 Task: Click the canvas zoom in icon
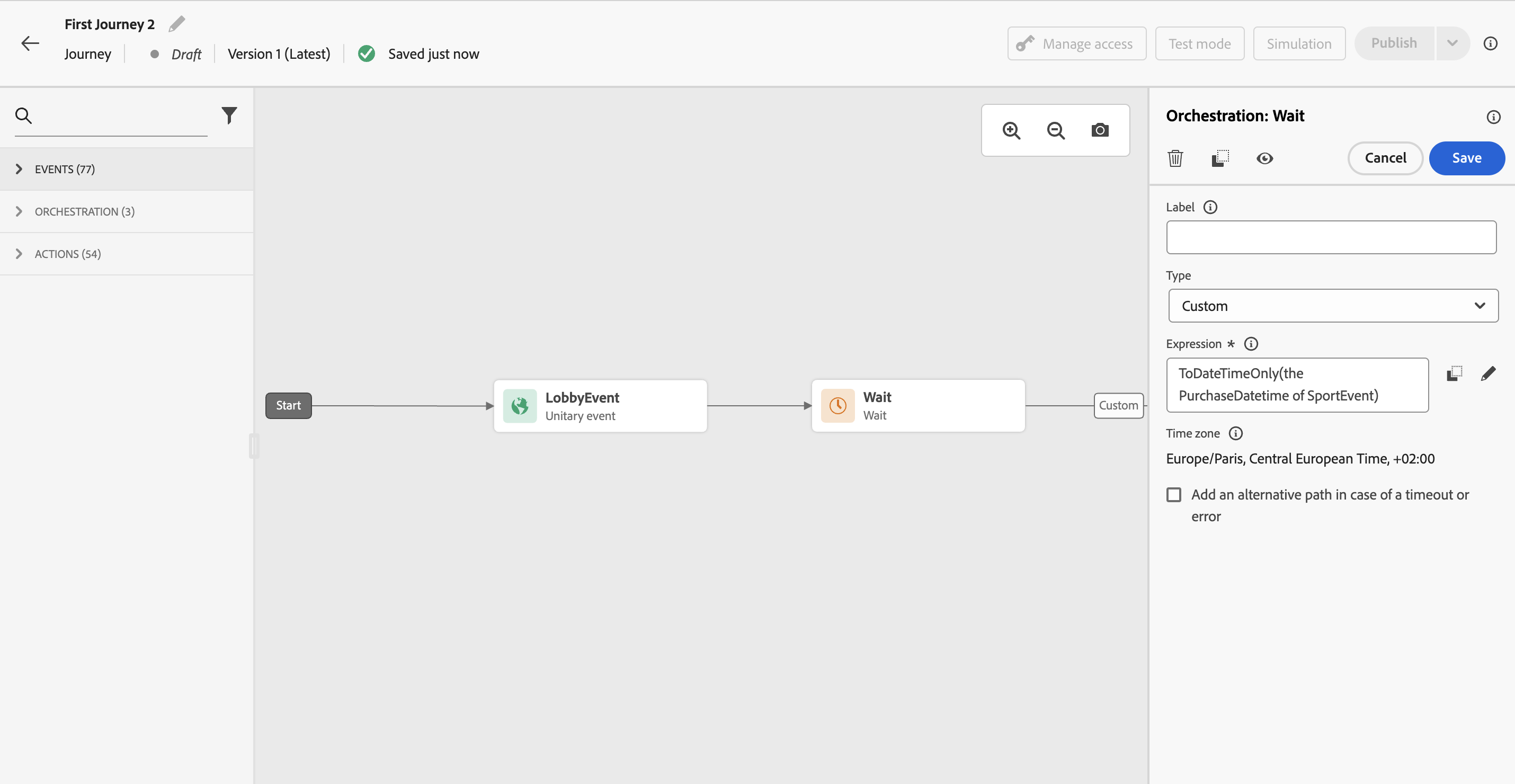[1011, 130]
